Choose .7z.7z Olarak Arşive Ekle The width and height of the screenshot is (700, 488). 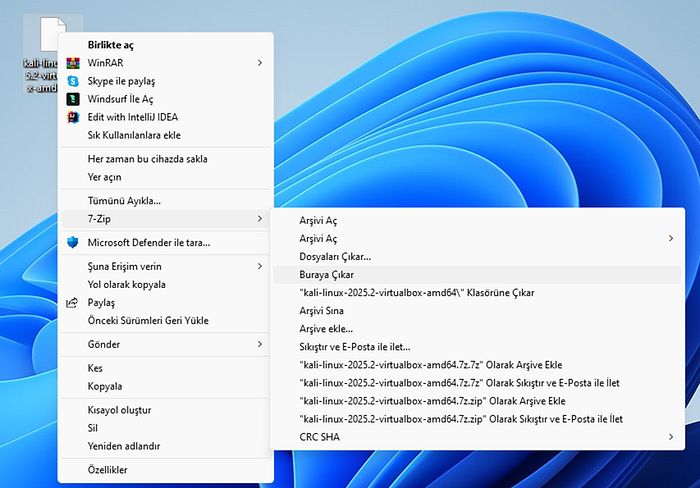coord(477,365)
